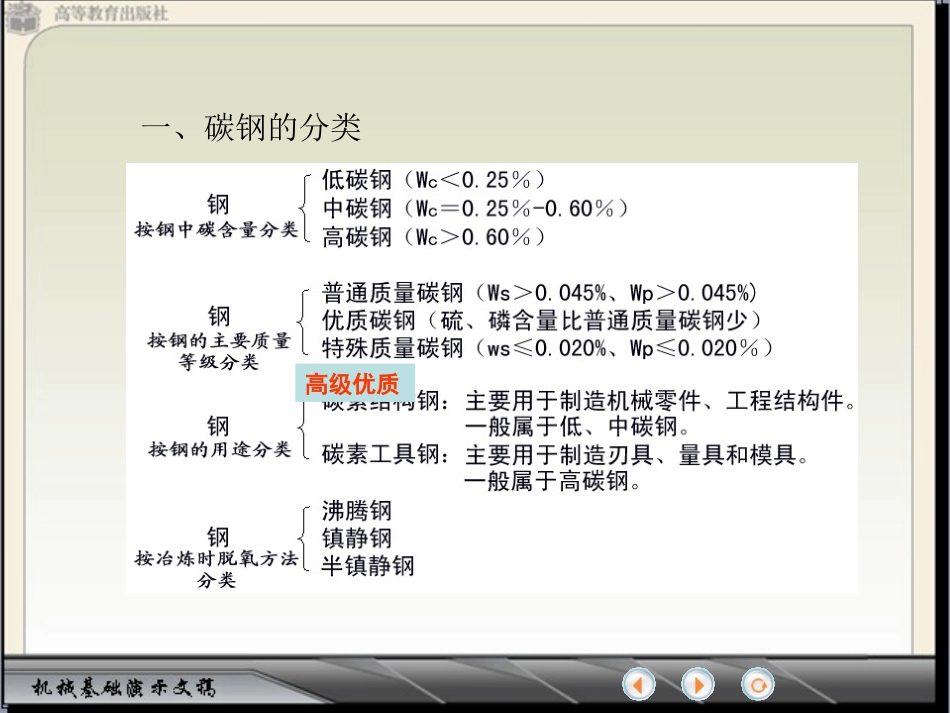Go to the previous slide with the left arrow button
The image size is (950, 713).
tap(639, 685)
